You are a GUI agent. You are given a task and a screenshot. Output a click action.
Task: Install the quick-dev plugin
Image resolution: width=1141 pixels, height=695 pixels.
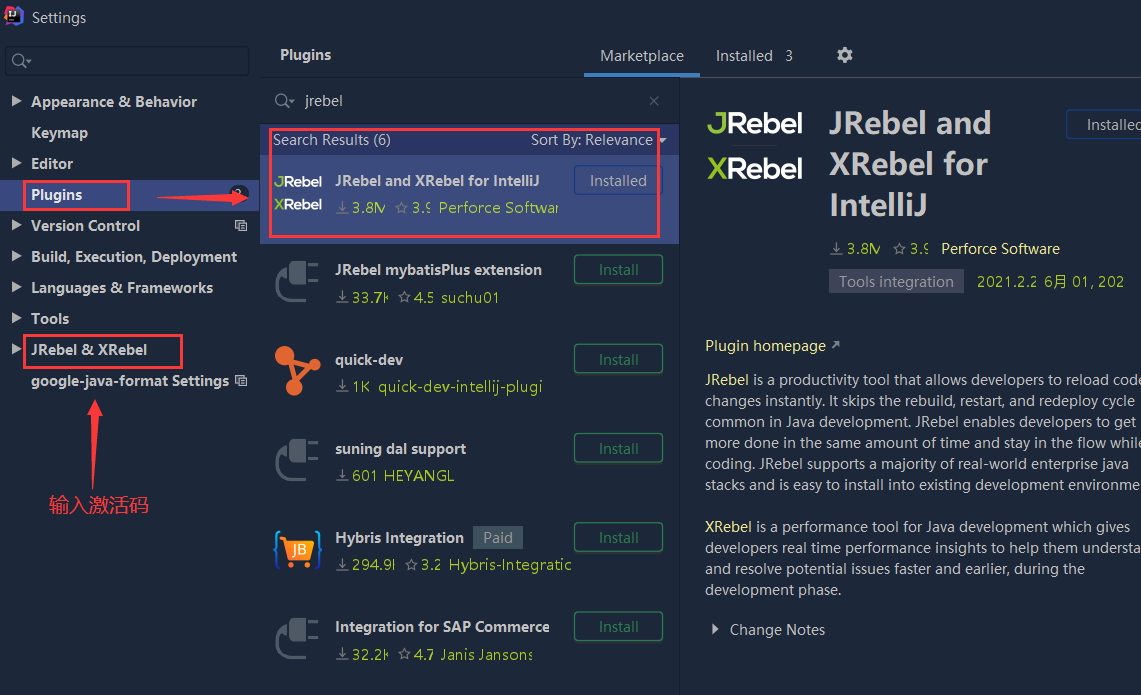(619, 359)
